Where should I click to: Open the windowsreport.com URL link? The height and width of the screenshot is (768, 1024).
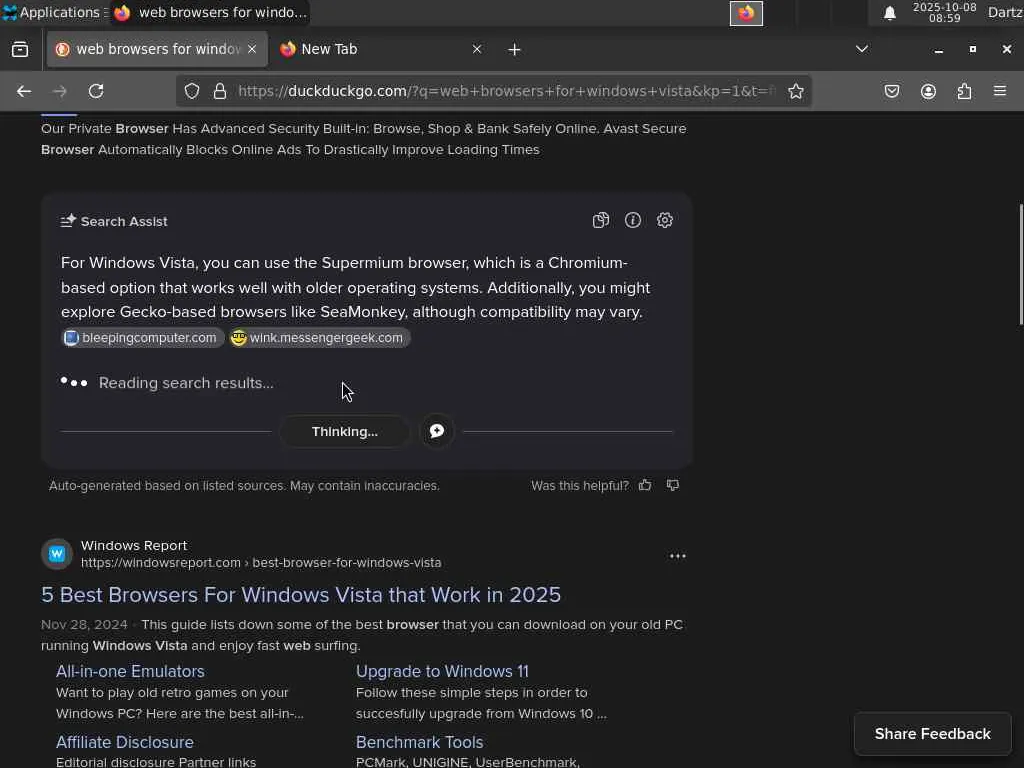261,563
